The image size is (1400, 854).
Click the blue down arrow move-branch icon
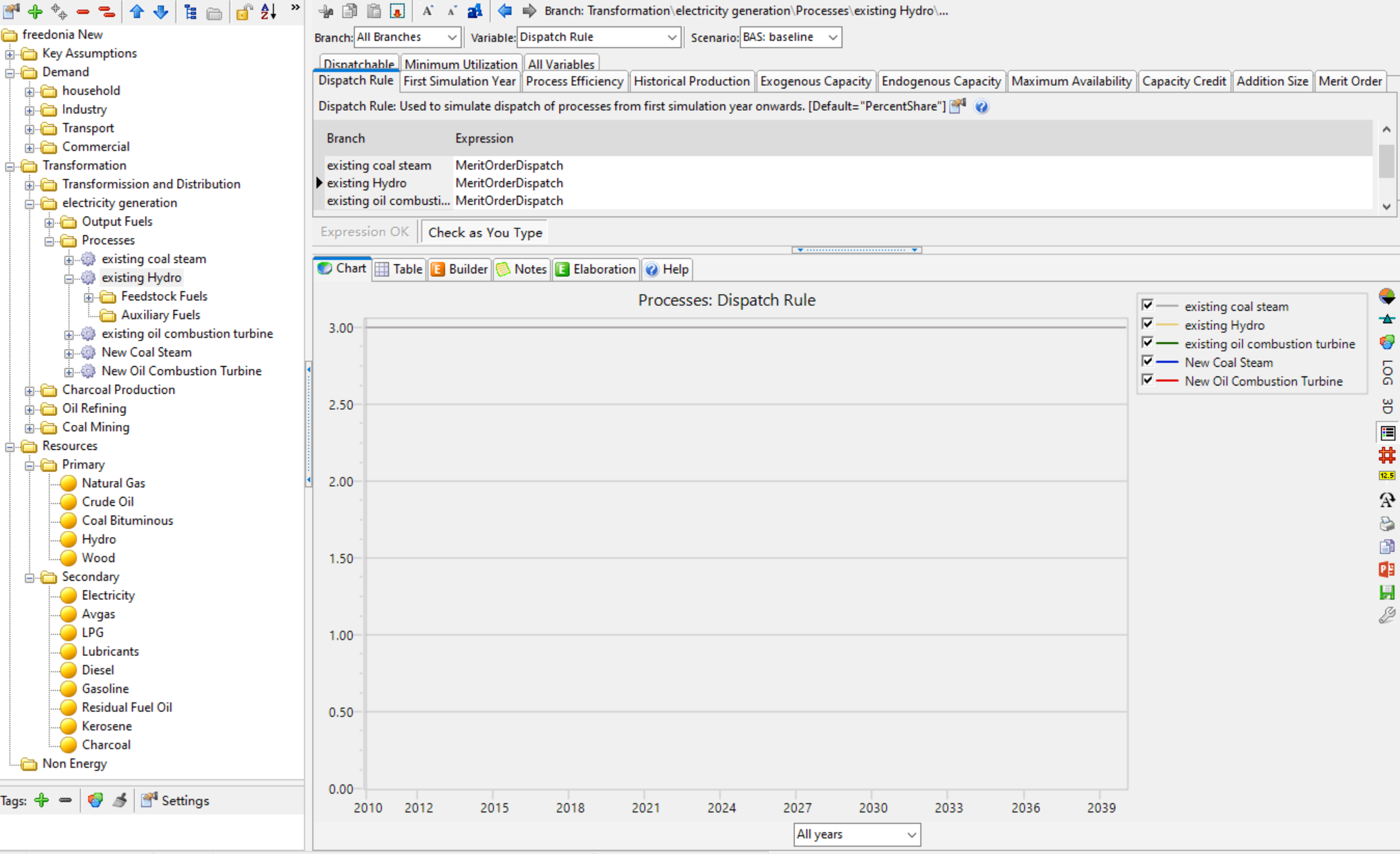(160, 11)
